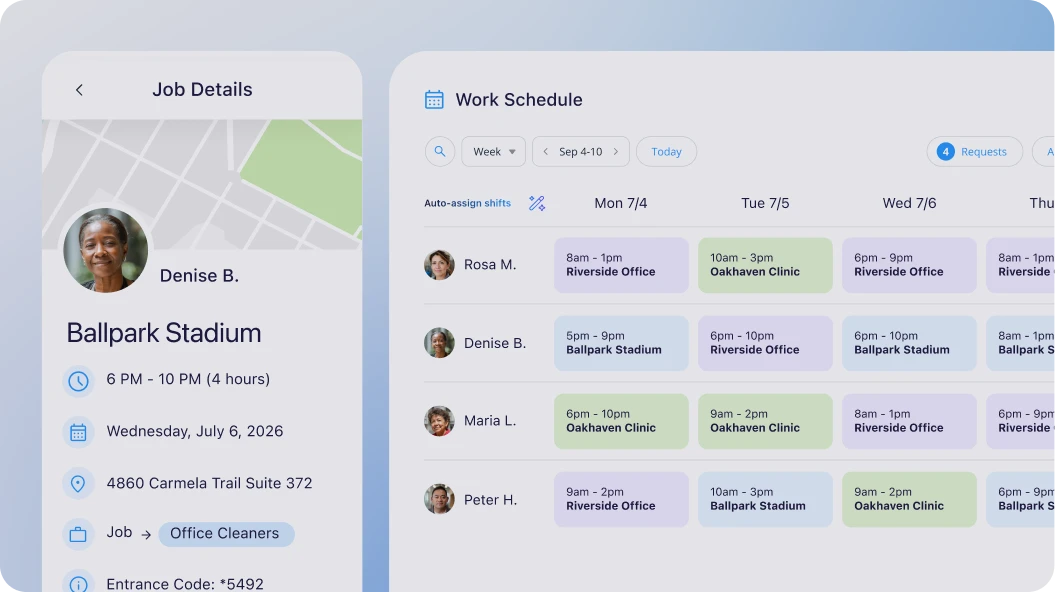Open Maria L.'s Monday 6pm - 10pm Oakhaven Clinic shift
1055x592 pixels.
pos(621,421)
